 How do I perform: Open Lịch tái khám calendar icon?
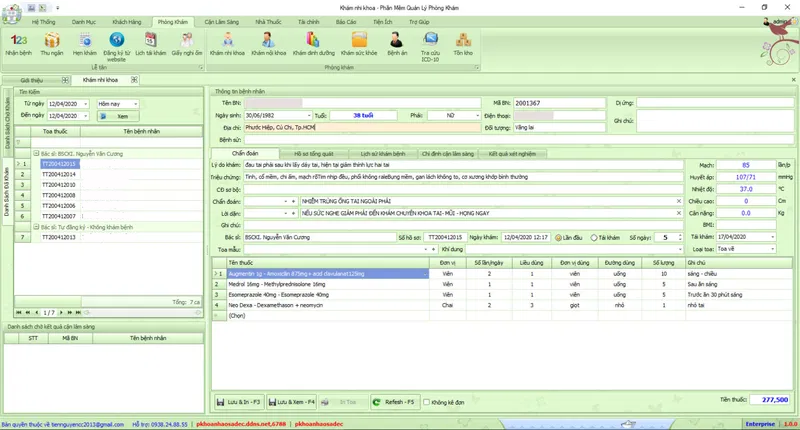[x=150, y=43]
